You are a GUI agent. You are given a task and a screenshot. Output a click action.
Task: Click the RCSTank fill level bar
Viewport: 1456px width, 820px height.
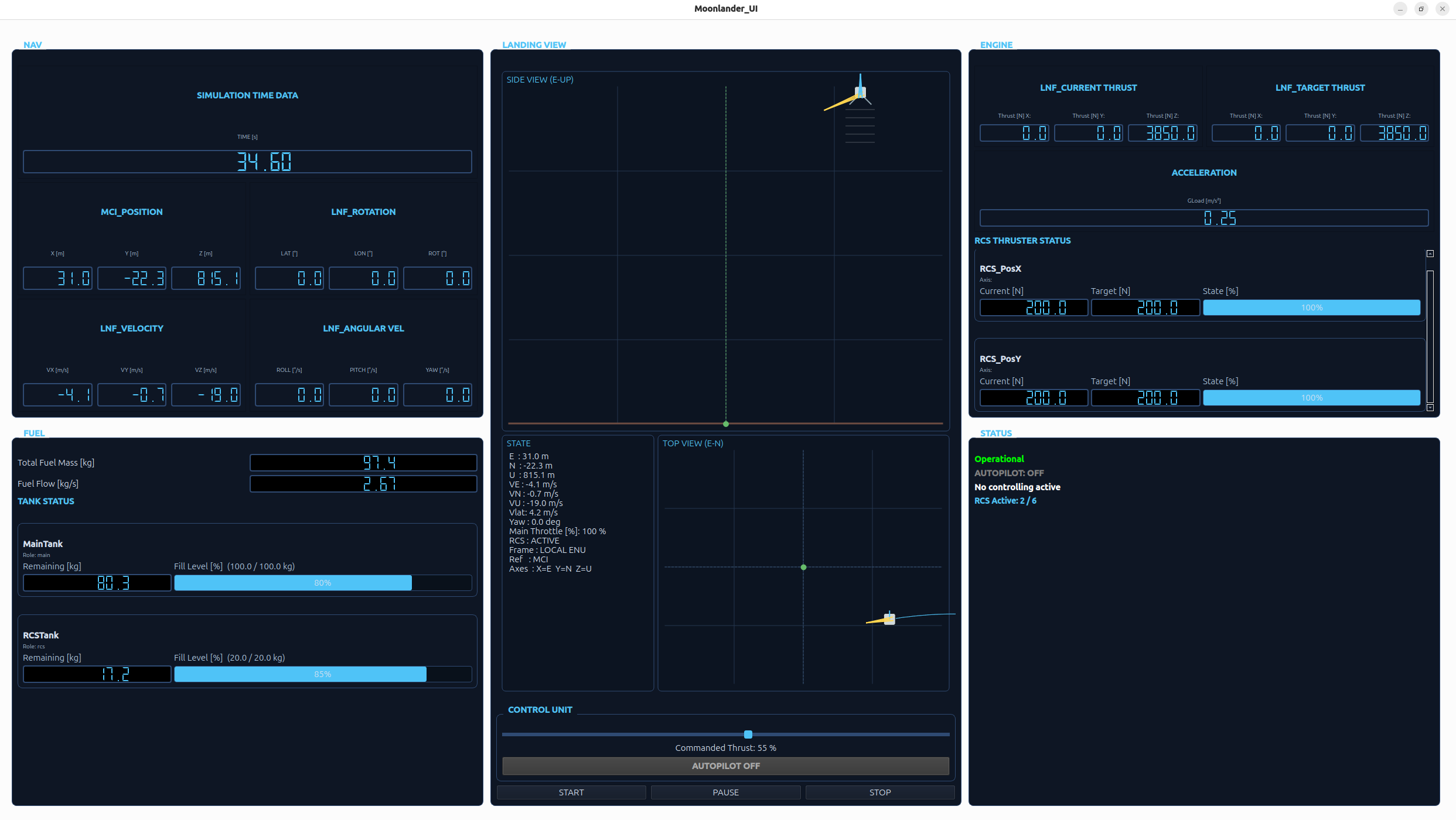coord(323,674)
